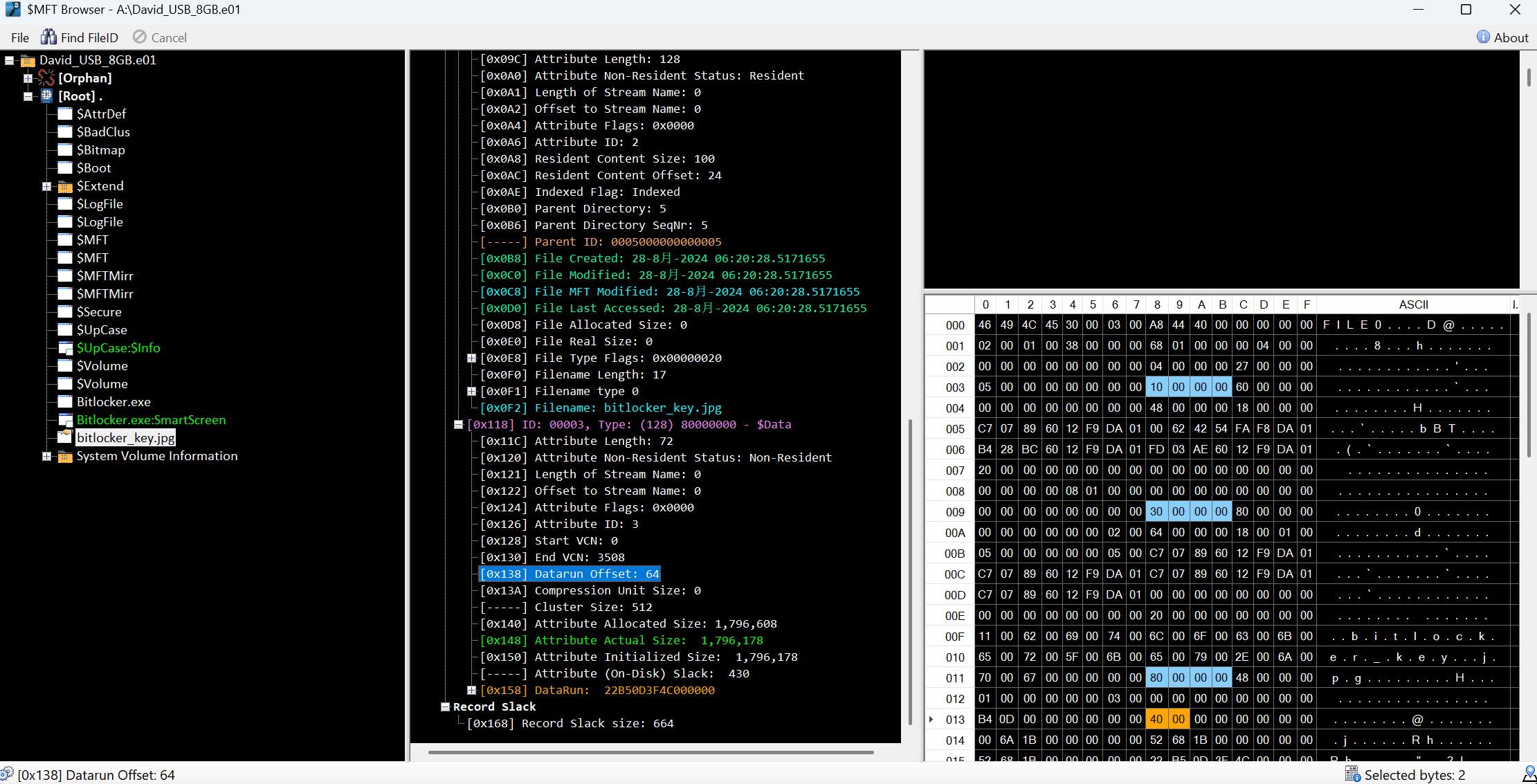The width and height of the screenshot is (1537, 784).
Task: Expand the Orphan tree node
Action: [x=28, y=78]
